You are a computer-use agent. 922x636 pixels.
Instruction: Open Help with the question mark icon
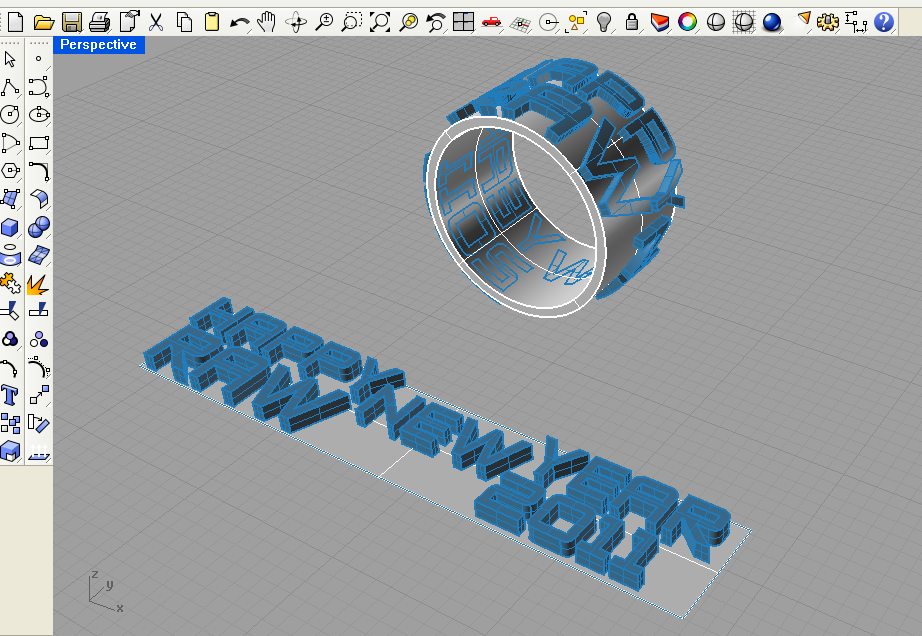(x=884, y=22)
